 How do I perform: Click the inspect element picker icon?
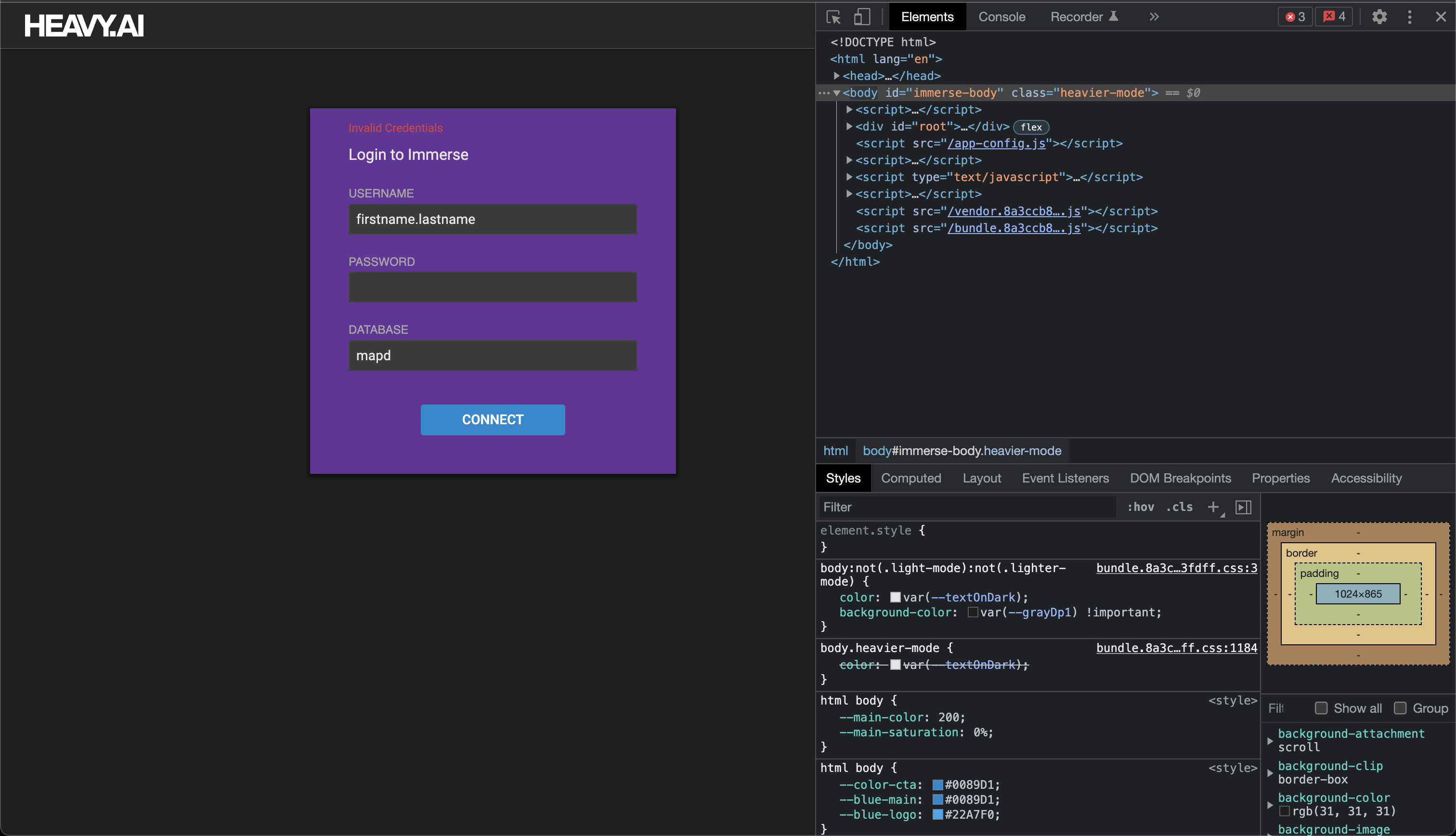pyautogui.click(x=833, y=17)
